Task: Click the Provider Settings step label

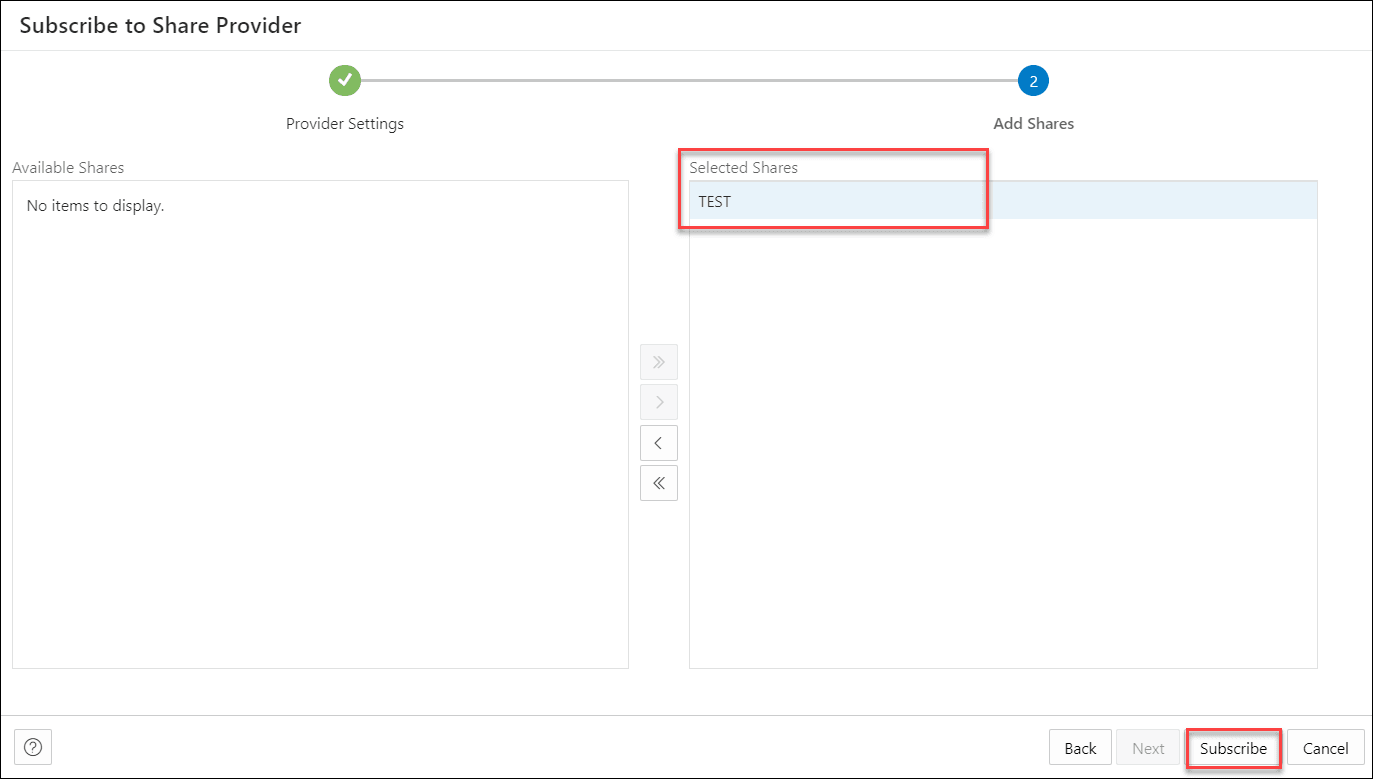Action: [x=344, y=123]
